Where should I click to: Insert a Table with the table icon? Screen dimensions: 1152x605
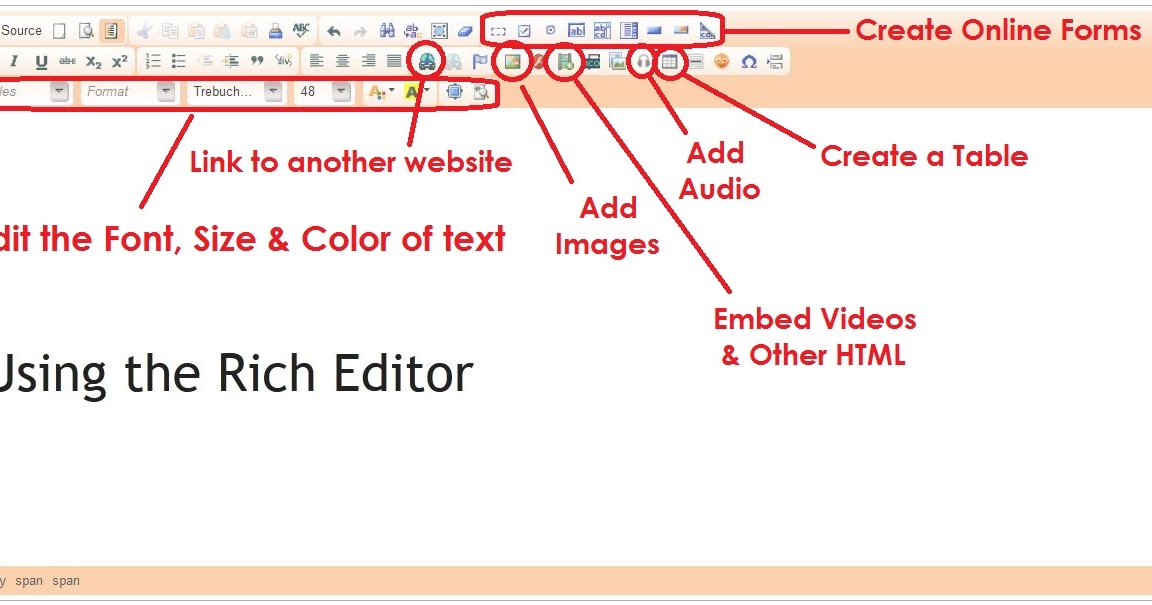point(669,61)
